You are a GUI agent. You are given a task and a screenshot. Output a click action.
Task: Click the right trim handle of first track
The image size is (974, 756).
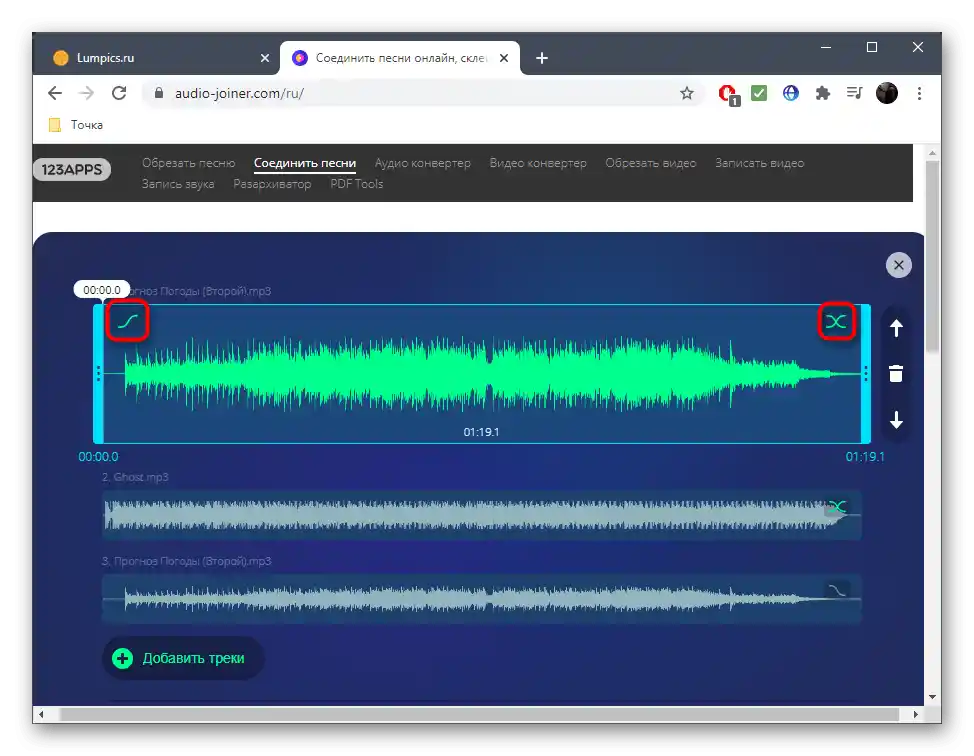[865, 373]
